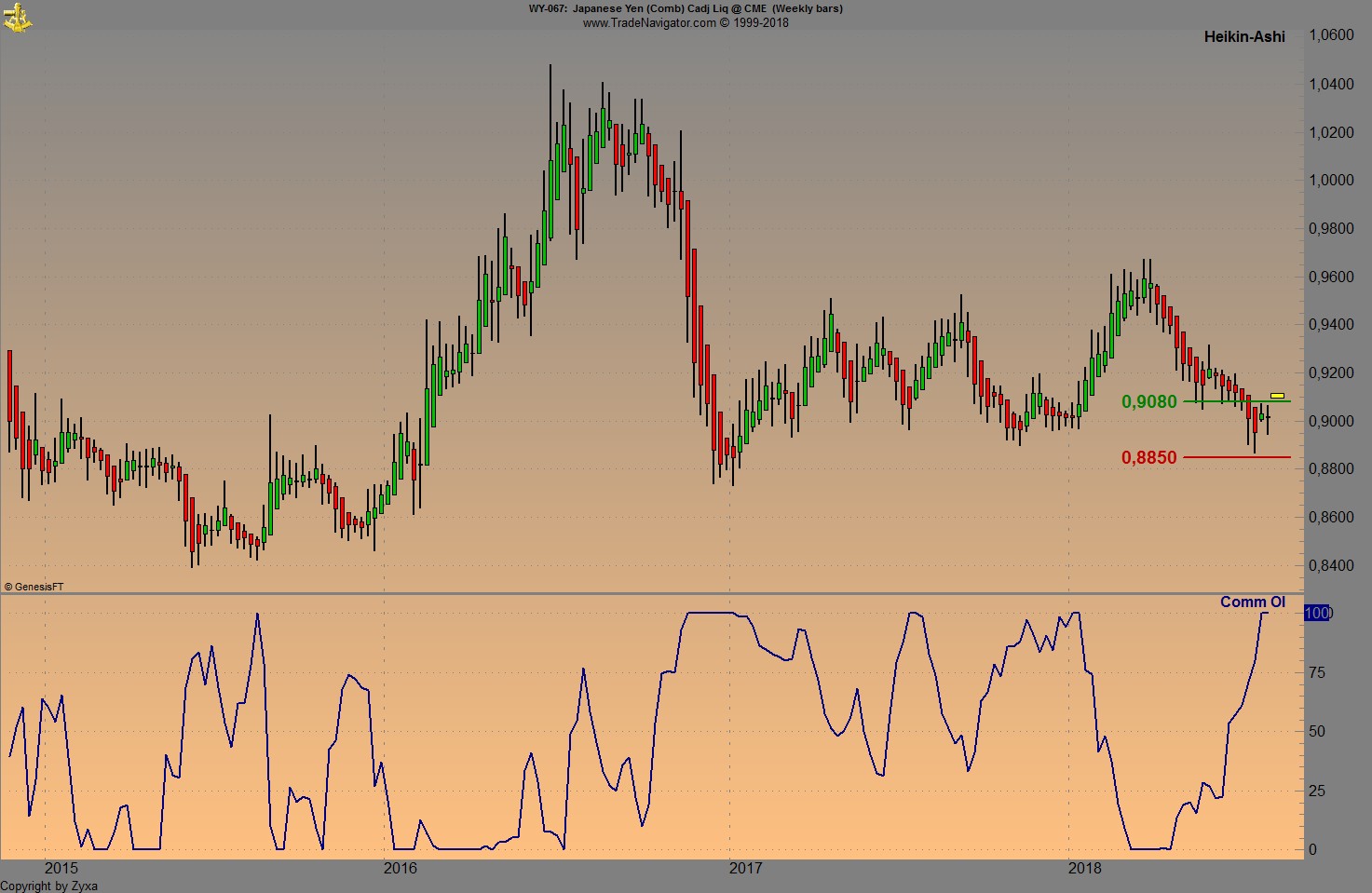
Task: Click the '0,9600' price axis value
Action: pos(1332,277)
